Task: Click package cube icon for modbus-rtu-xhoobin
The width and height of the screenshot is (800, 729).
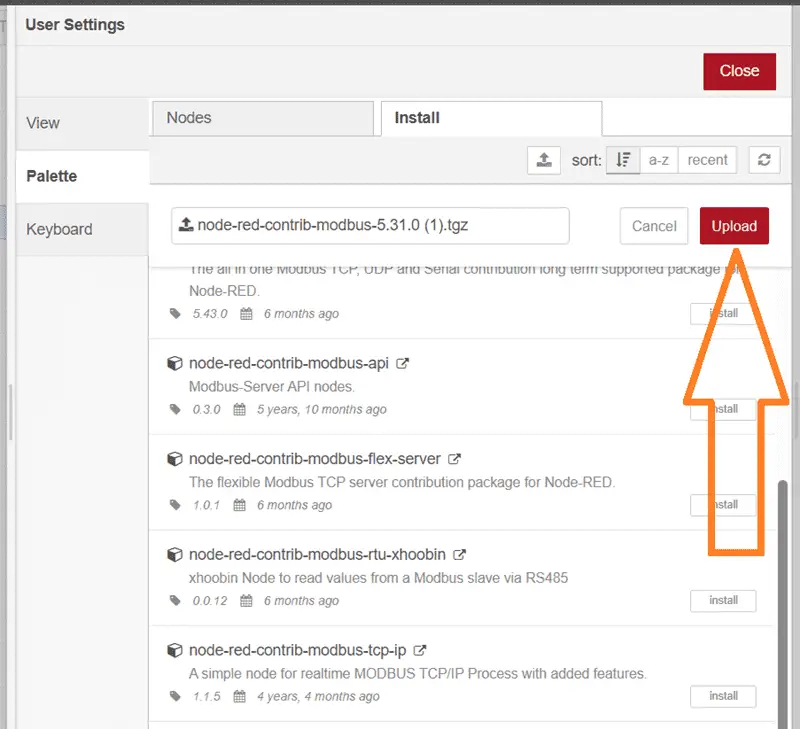Action: (x=174, y=555)
